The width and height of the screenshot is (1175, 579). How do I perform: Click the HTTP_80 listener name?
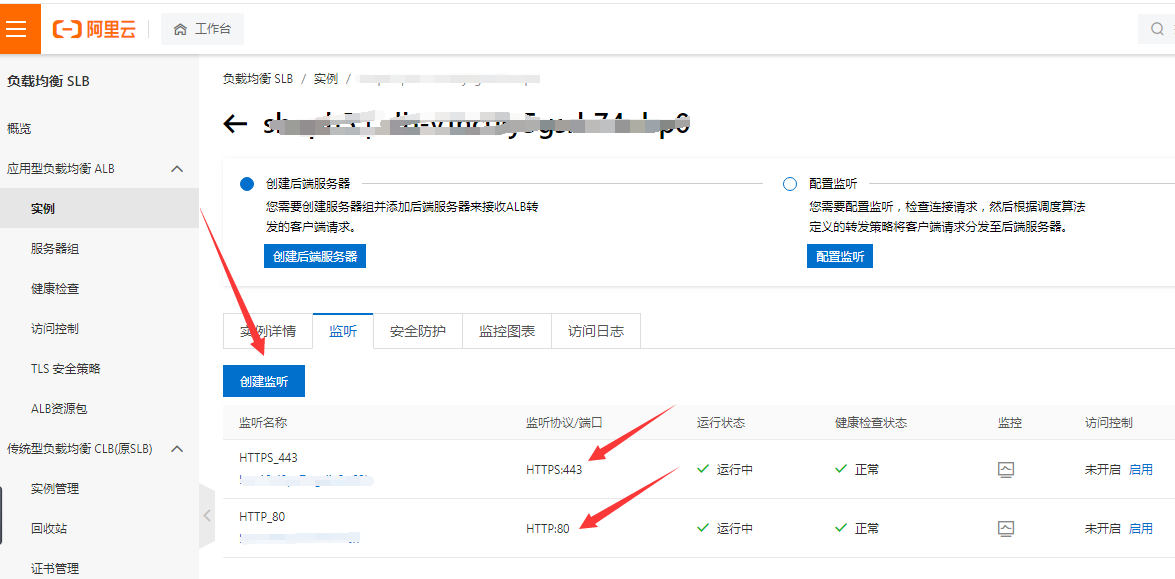(x=262, y=516)
